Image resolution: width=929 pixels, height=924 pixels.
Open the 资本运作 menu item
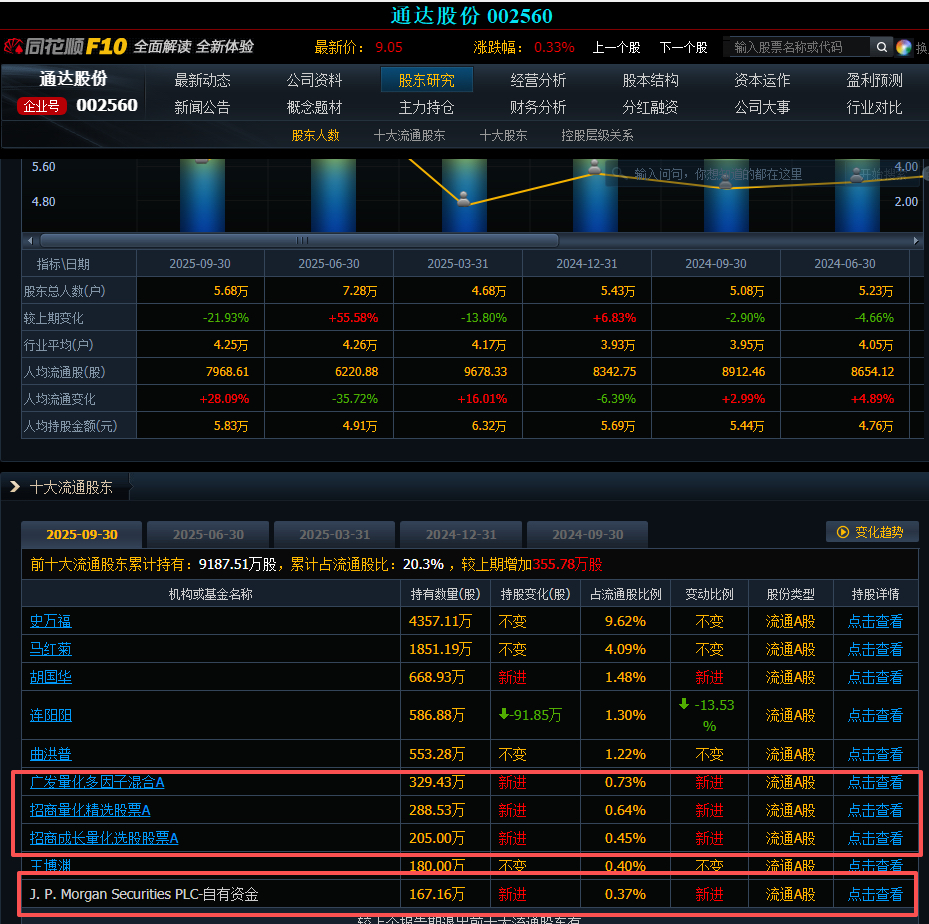click(x=762, y=80)
